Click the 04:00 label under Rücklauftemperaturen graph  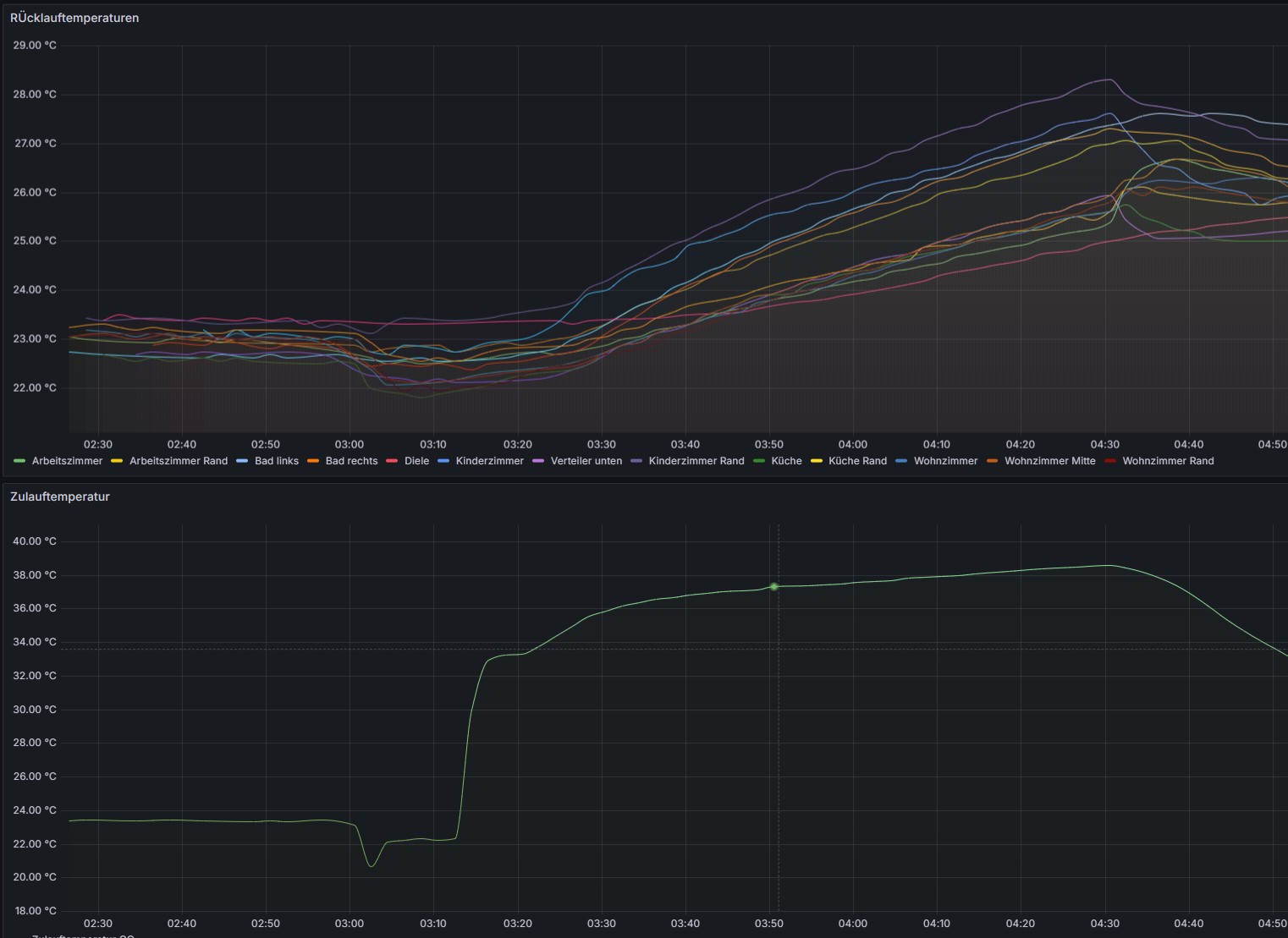tap(852, 444)
